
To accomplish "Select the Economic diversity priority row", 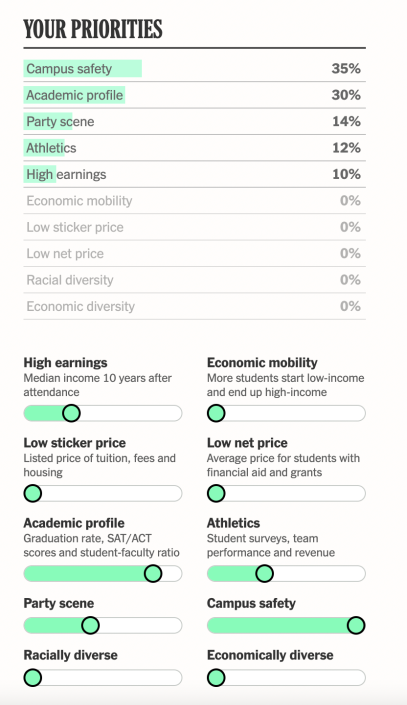I will [x=194, y=306].
